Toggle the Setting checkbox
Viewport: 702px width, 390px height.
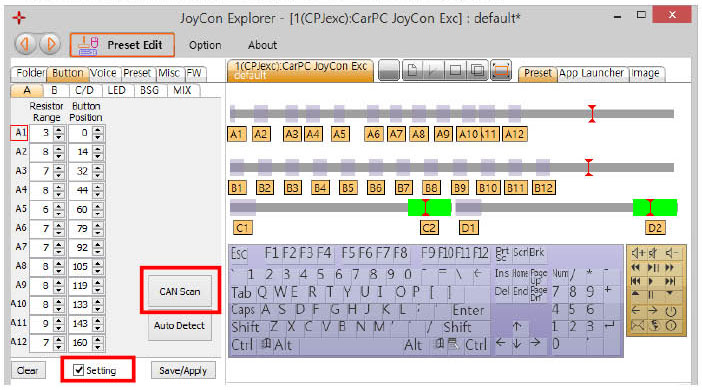coord(78,370)
